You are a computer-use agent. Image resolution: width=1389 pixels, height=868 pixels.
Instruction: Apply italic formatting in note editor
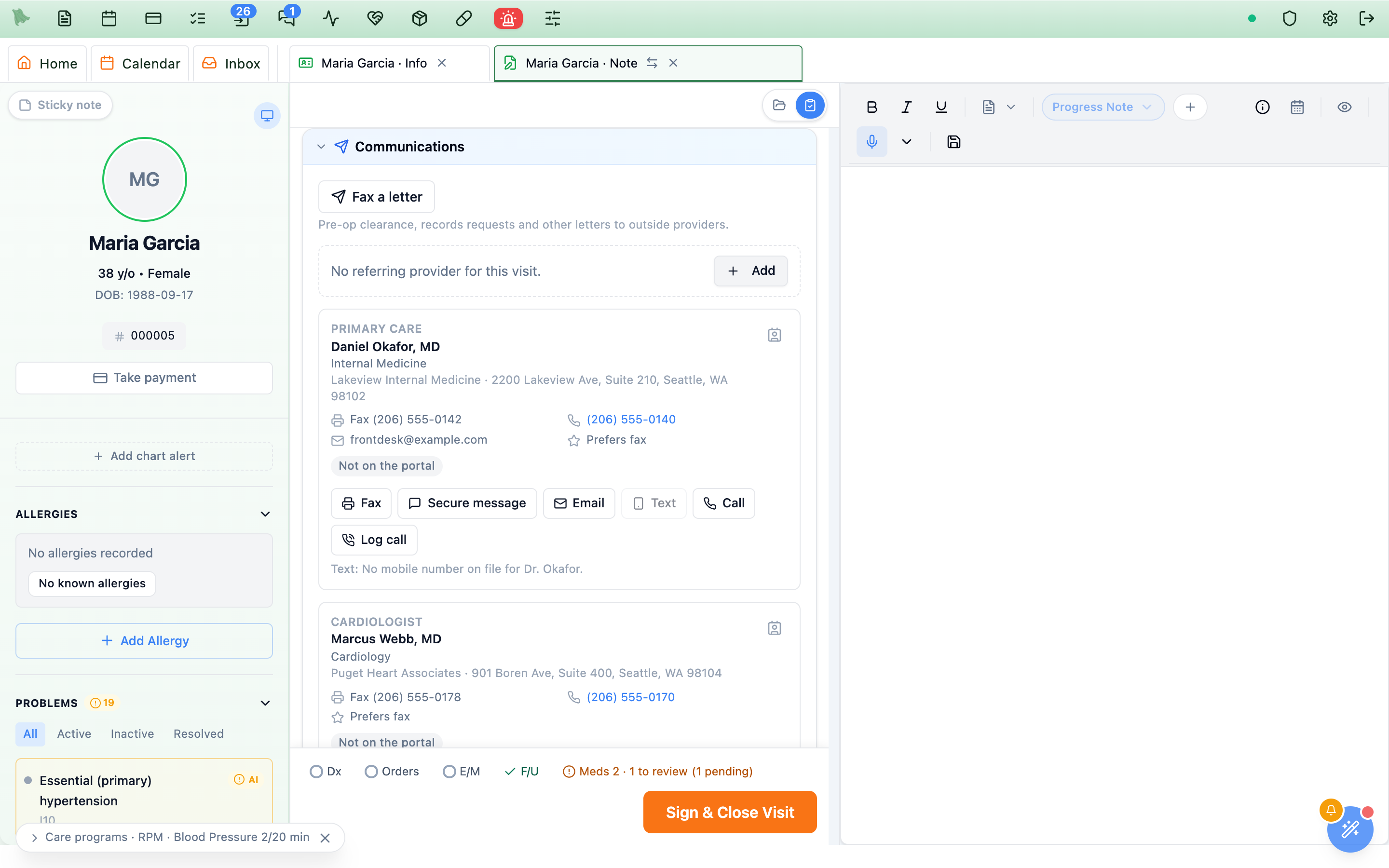[x=906, y=107]
